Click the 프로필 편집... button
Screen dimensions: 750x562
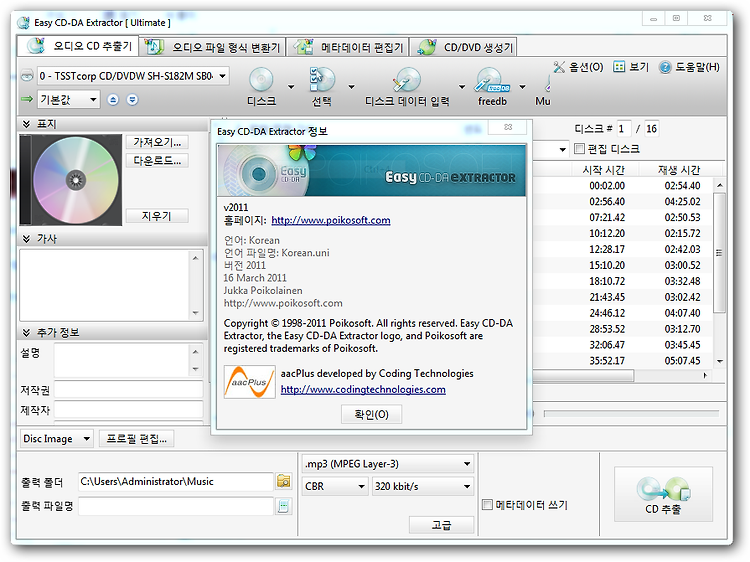coord(136,439)
